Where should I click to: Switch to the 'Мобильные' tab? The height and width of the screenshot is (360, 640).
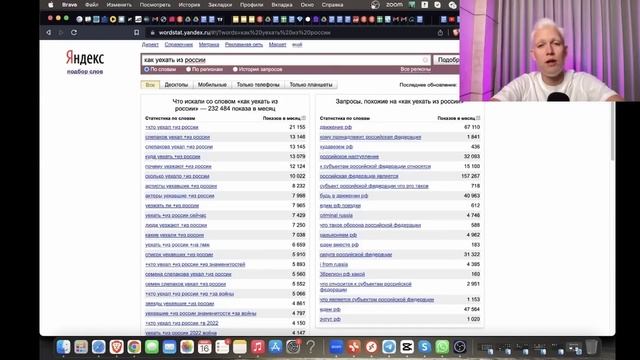pos(212,84)
